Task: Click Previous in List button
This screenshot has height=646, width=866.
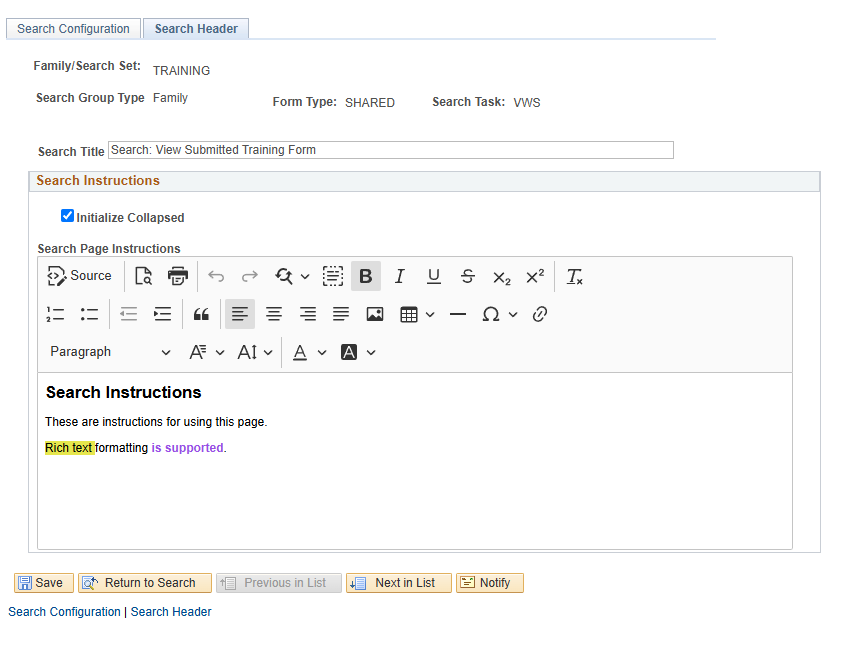Action: click(x=279, y=583)
